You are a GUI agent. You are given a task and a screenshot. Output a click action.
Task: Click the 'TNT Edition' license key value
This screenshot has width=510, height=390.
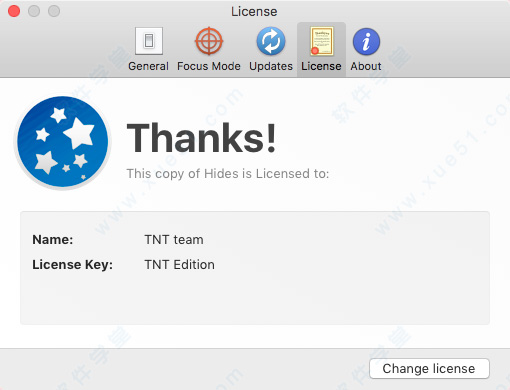(179, 265)
